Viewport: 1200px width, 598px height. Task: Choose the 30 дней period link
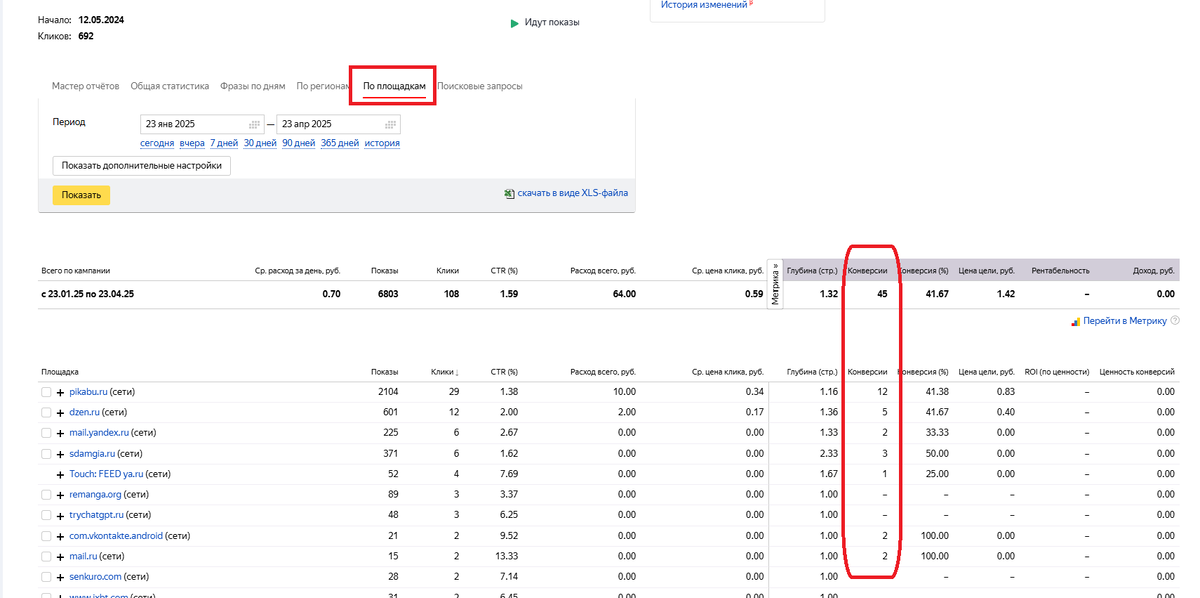(x=260, y=143)
